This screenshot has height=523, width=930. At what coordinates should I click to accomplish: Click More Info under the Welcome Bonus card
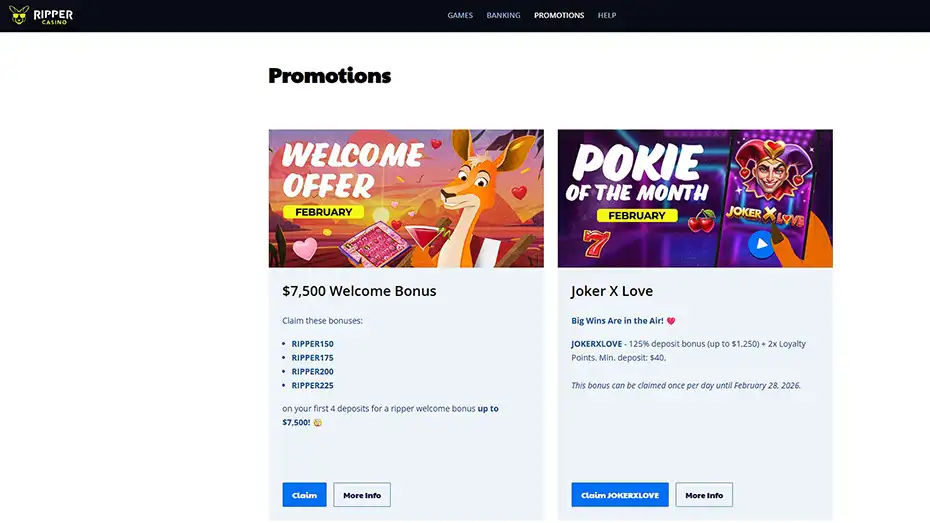(x=362, y=495)
